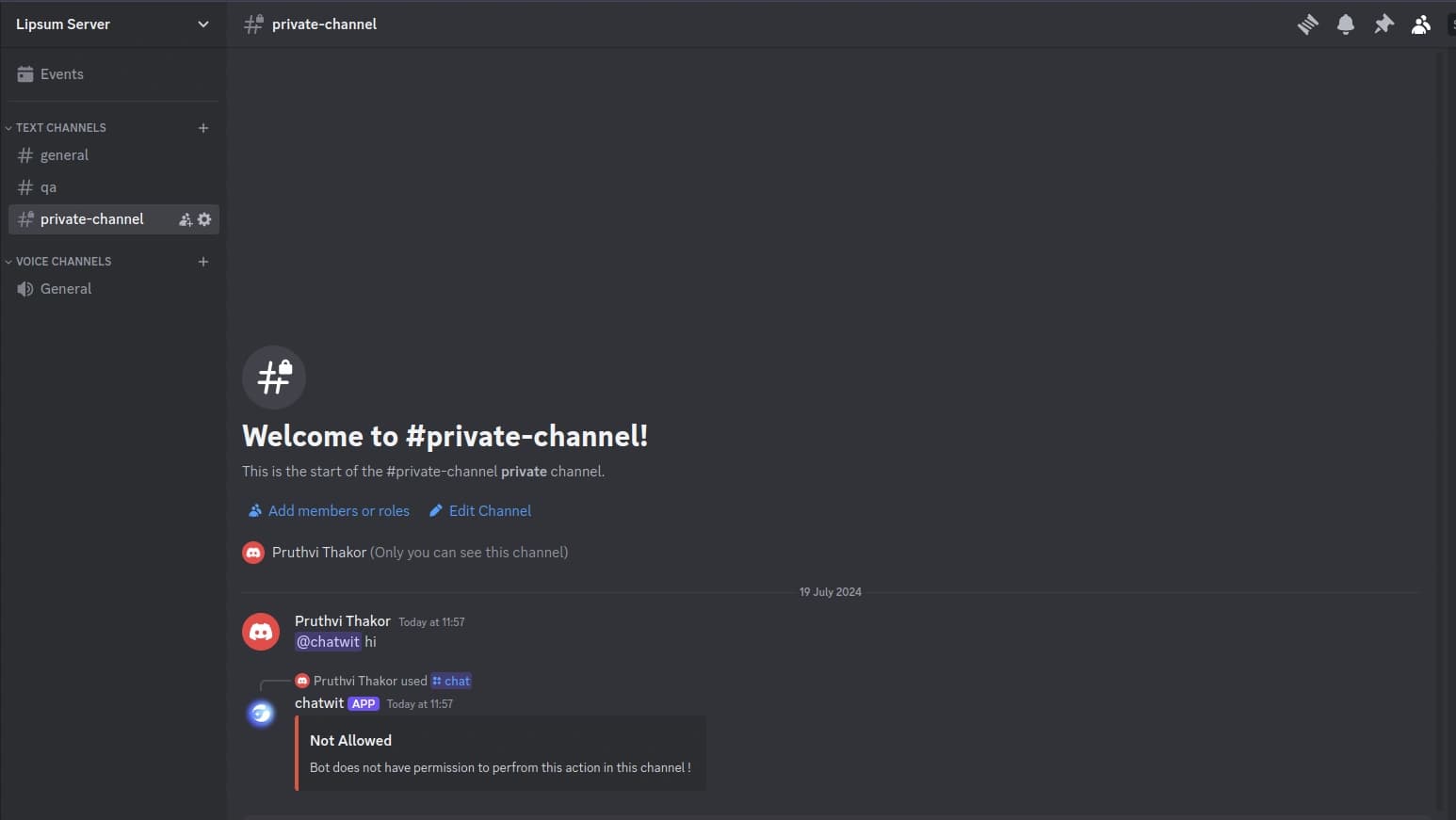Click the private-channel title in header
1456x820 pixels.
(324, 24)
